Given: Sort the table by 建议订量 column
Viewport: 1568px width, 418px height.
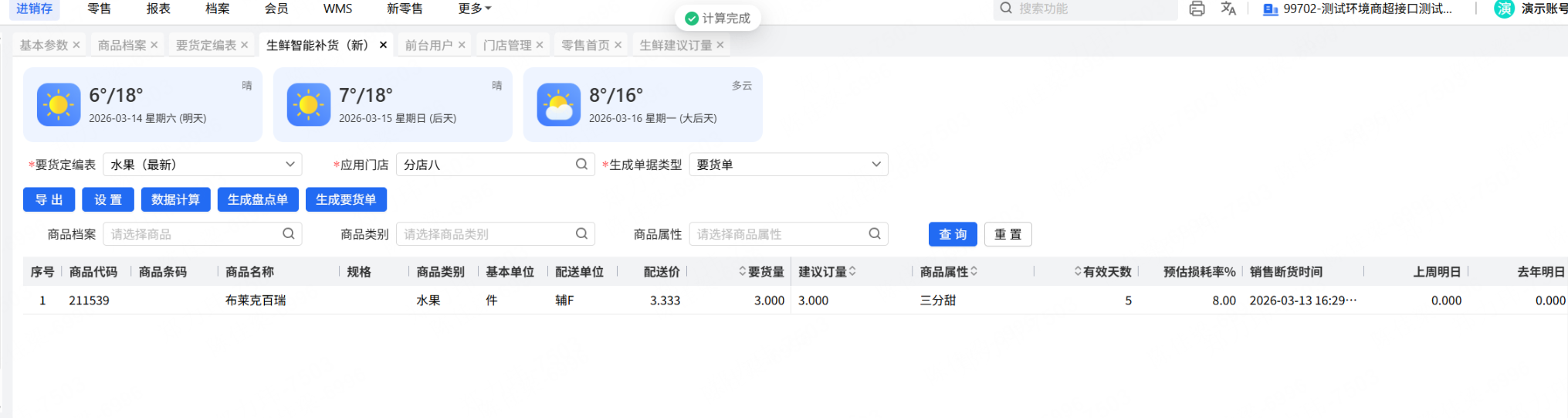Looking at the screenshot, I should point(852,272).
